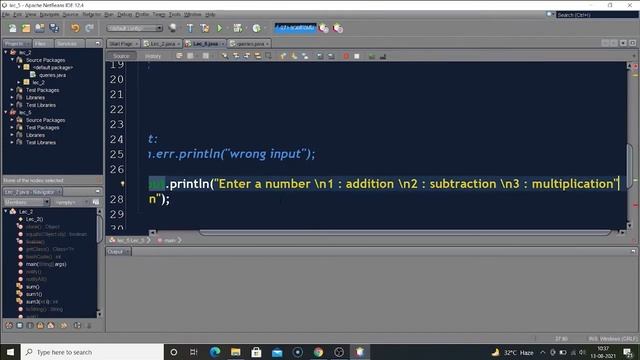Switch editor to Source view
This screenshot has height=360, width=640.
(x=121, y=56)
